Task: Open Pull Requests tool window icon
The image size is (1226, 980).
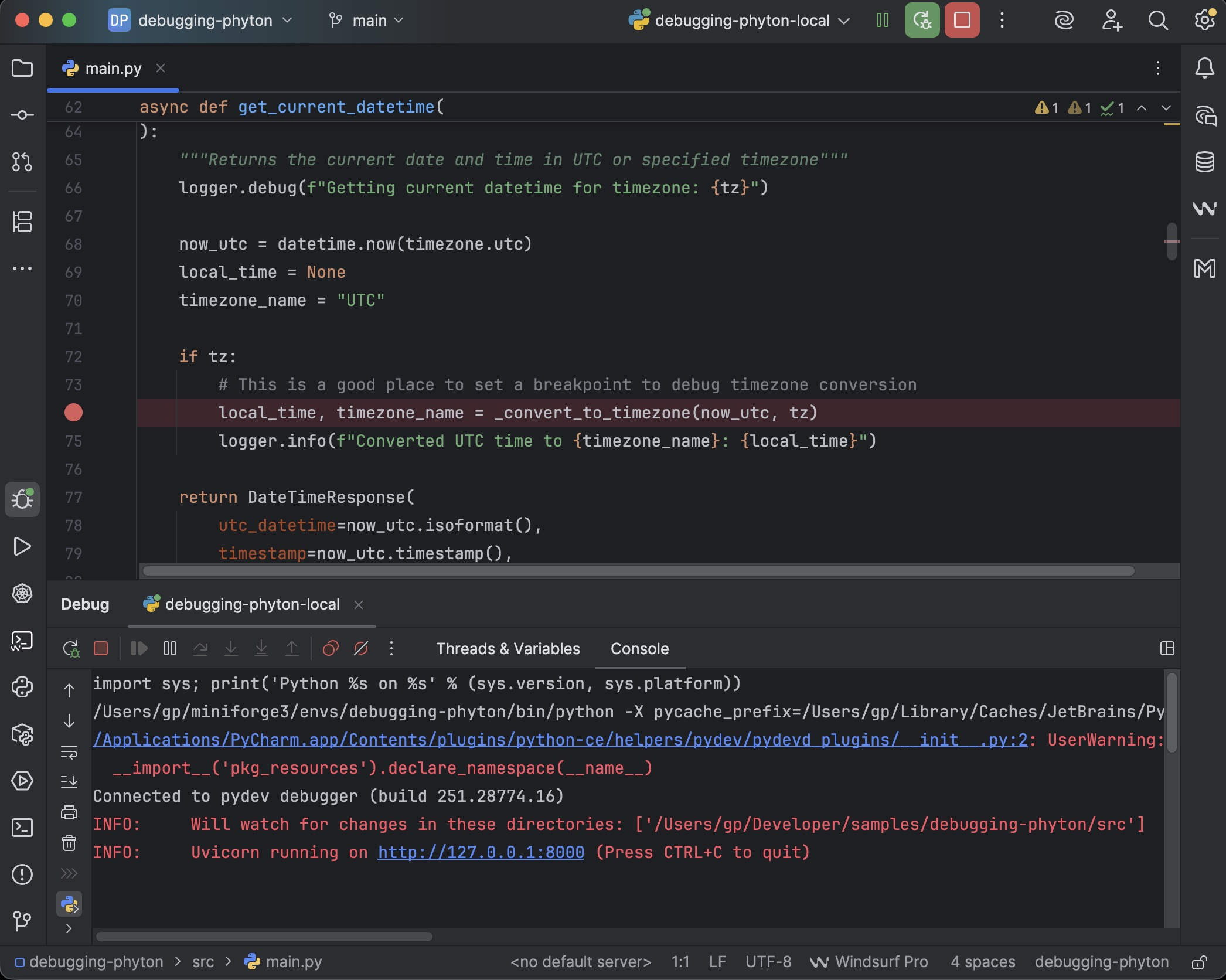Action: click(x=22, y=162)
